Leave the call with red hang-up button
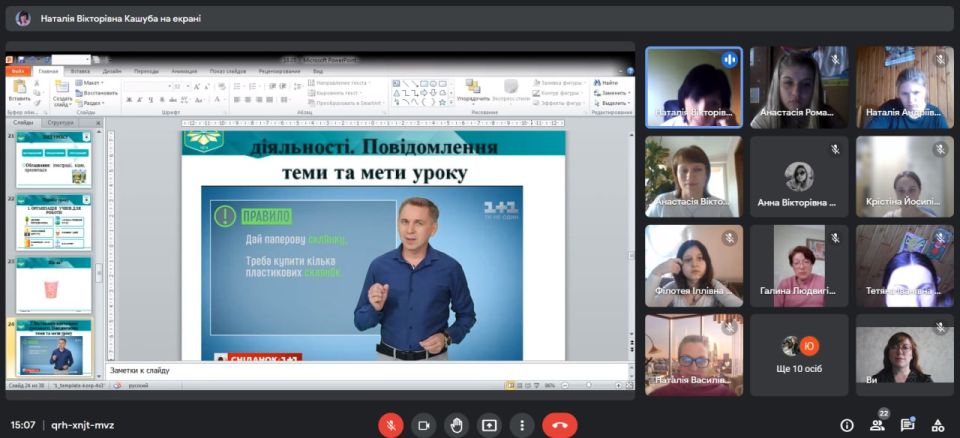Image resolution: width=960 pixels, height=438 pixels. click(x=559, y=425)
